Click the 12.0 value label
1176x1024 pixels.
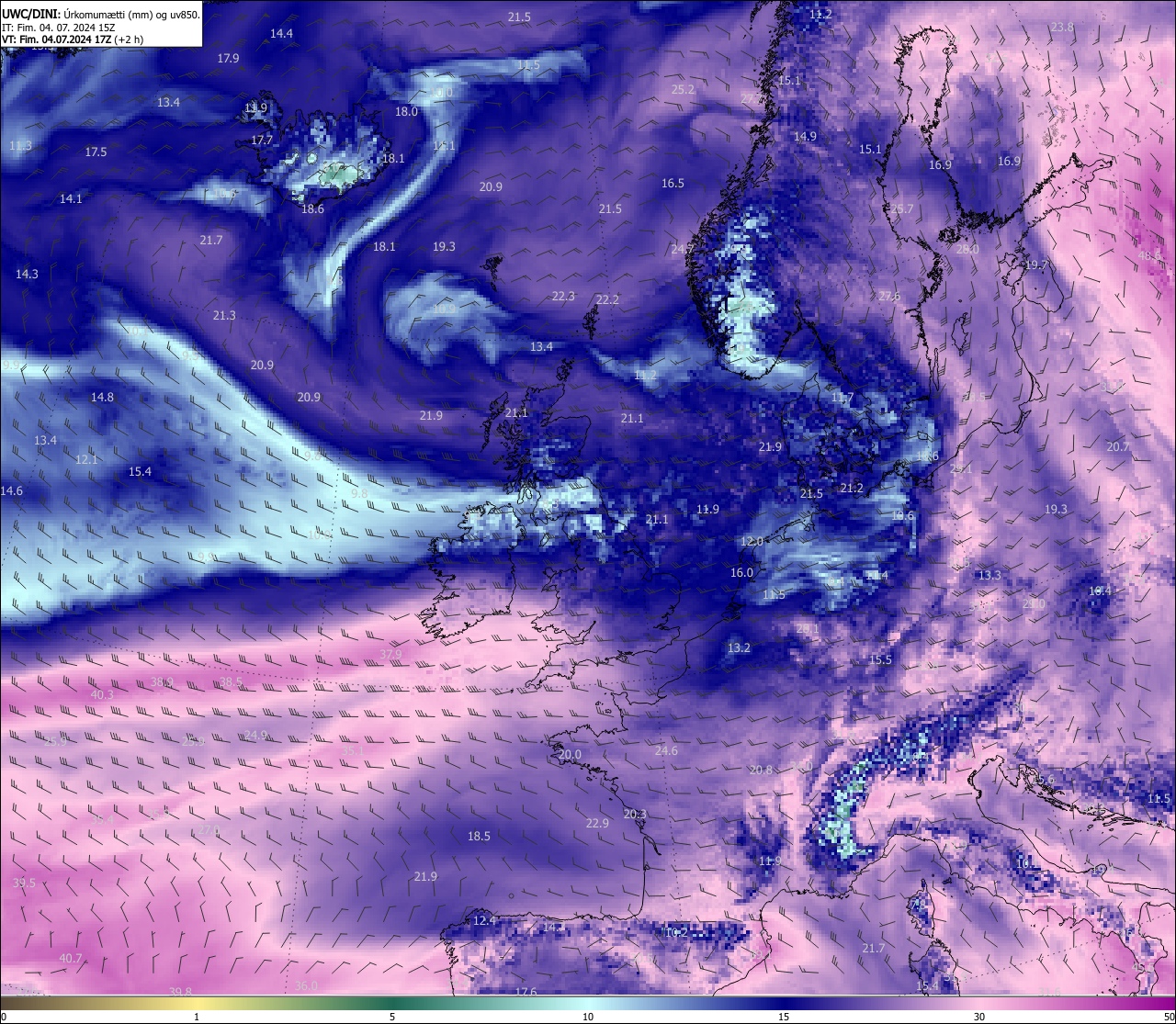click(752, 542)
